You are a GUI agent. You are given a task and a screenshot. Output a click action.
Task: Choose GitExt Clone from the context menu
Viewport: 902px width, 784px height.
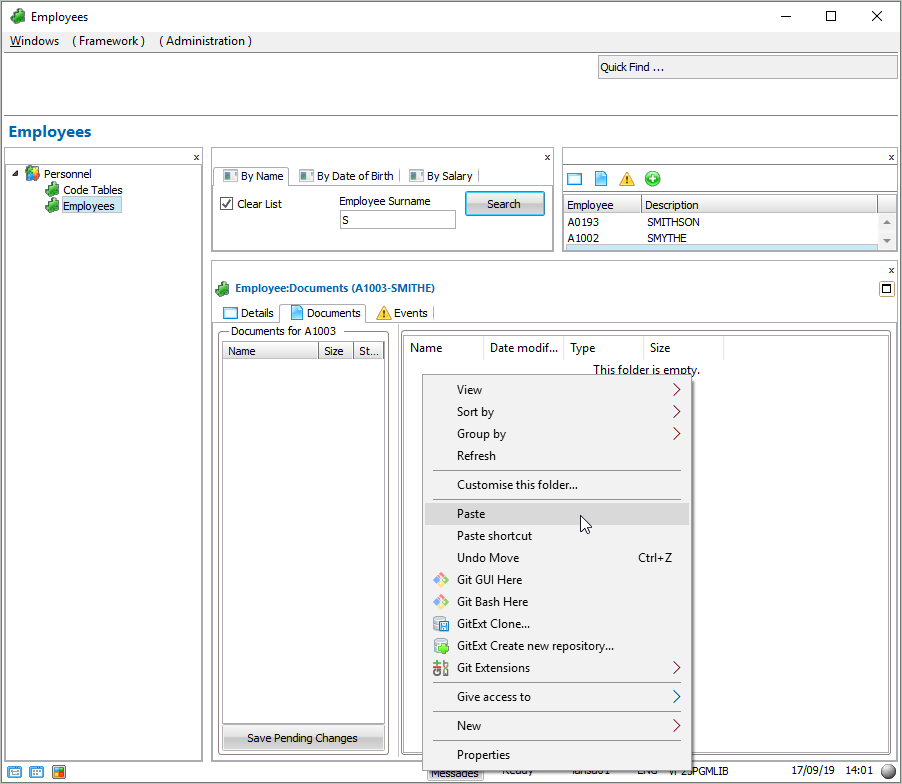point(493,624)
